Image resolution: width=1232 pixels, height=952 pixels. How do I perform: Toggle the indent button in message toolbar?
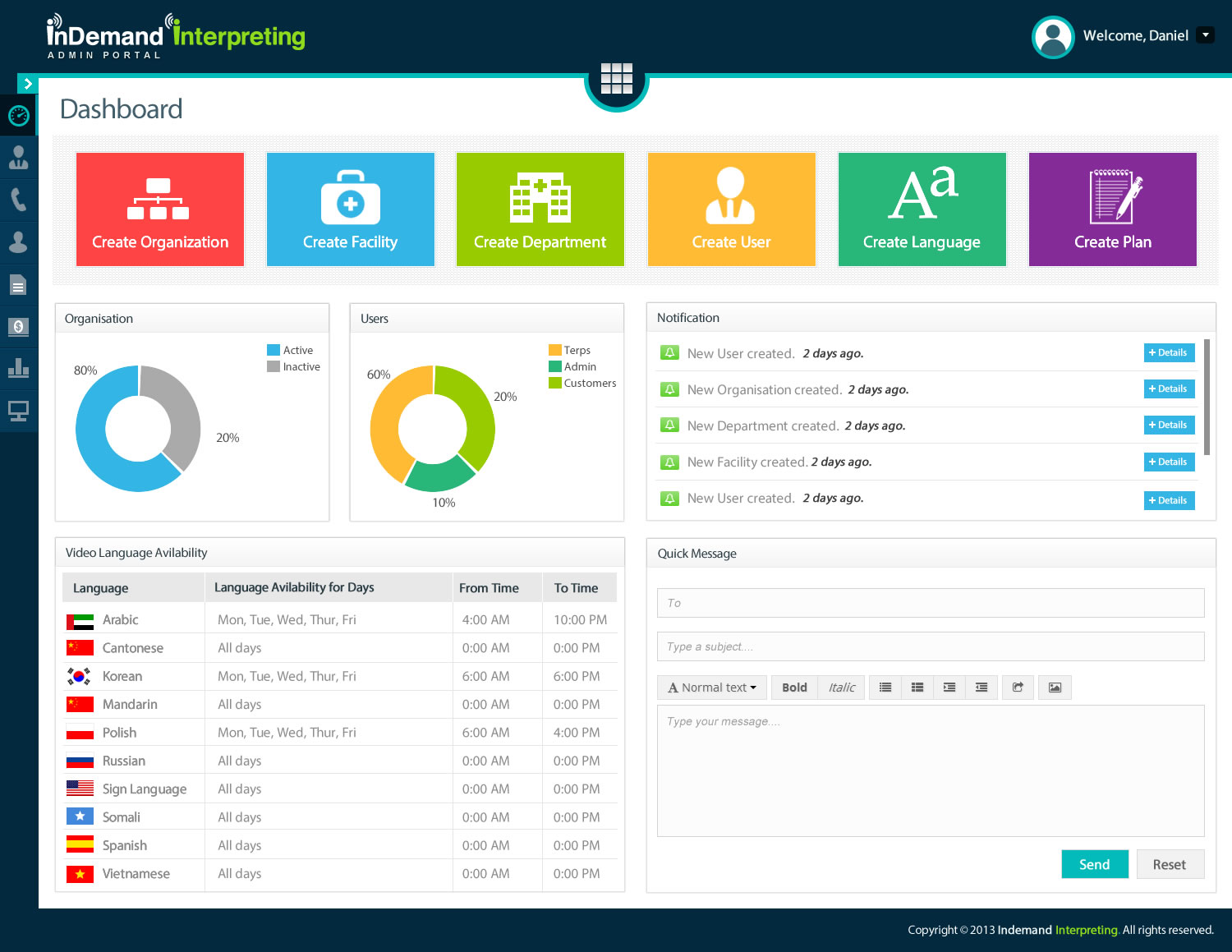949,688
